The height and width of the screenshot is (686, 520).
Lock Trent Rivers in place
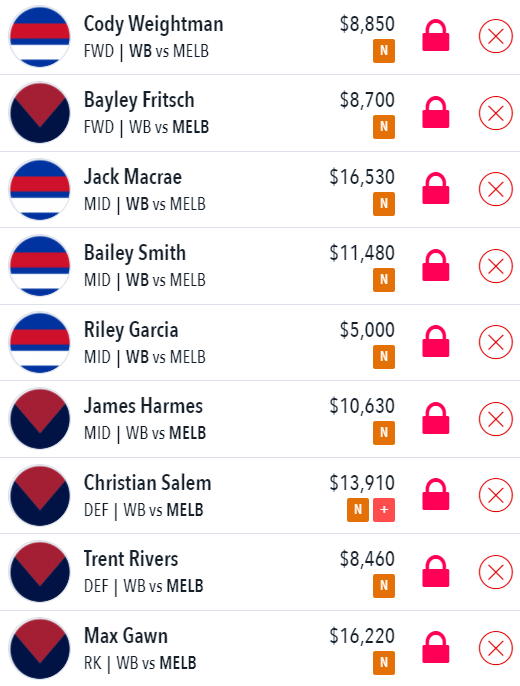click(x=436, y=571)
